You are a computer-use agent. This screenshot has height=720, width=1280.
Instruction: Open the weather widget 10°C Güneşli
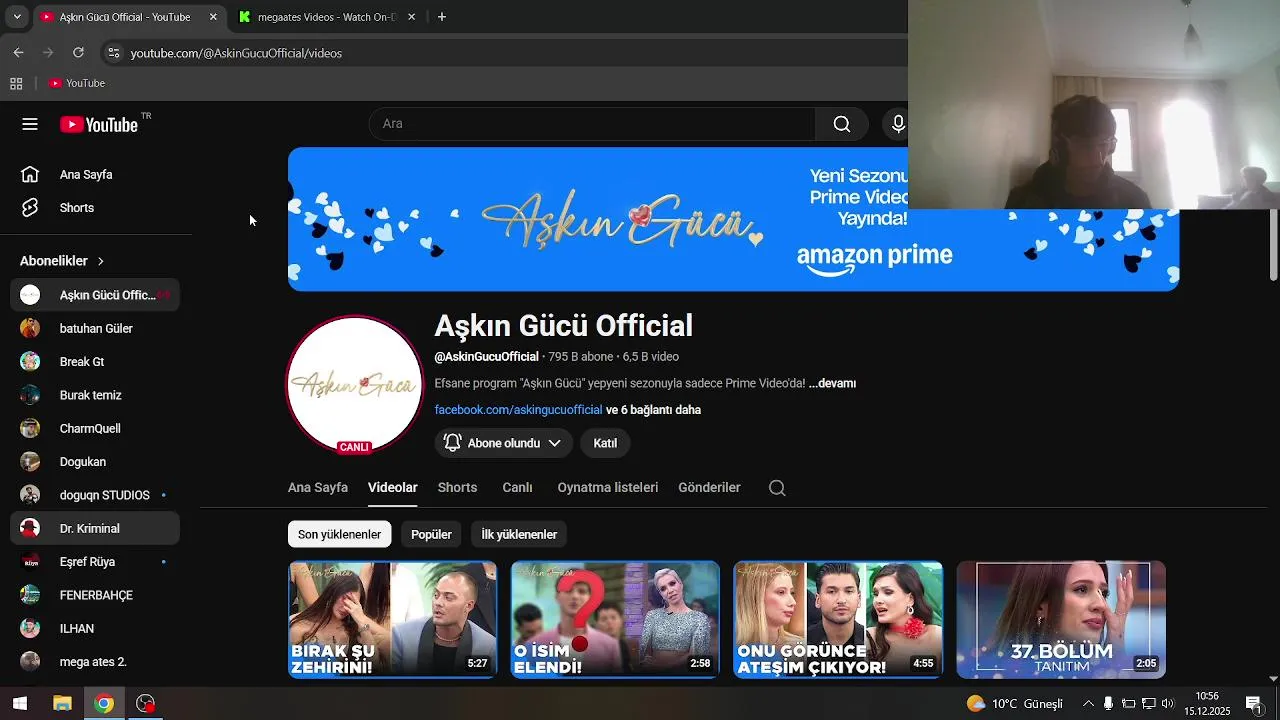point(1015,704)
